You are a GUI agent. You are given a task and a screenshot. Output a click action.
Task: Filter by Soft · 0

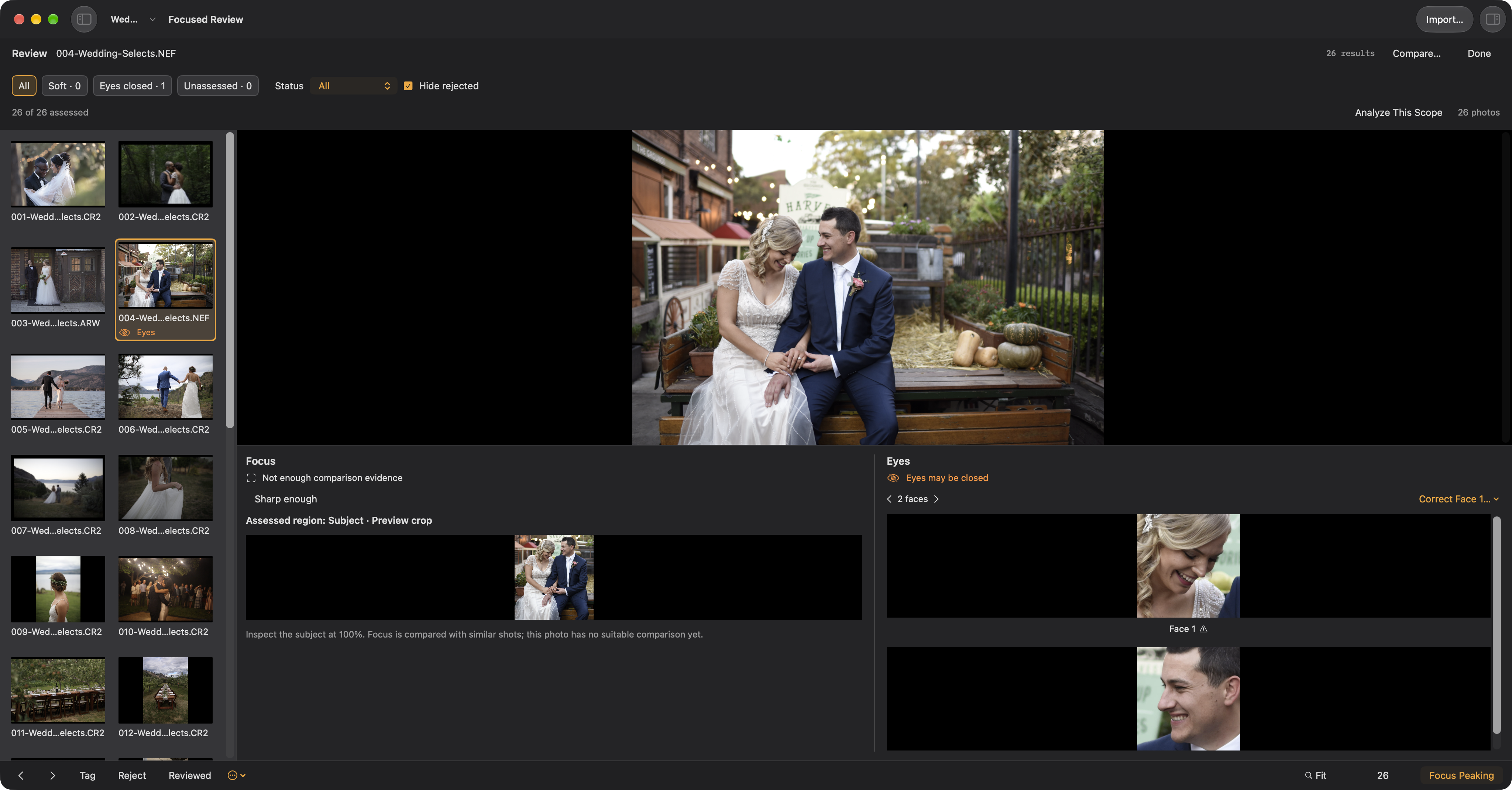pos(65,86)
